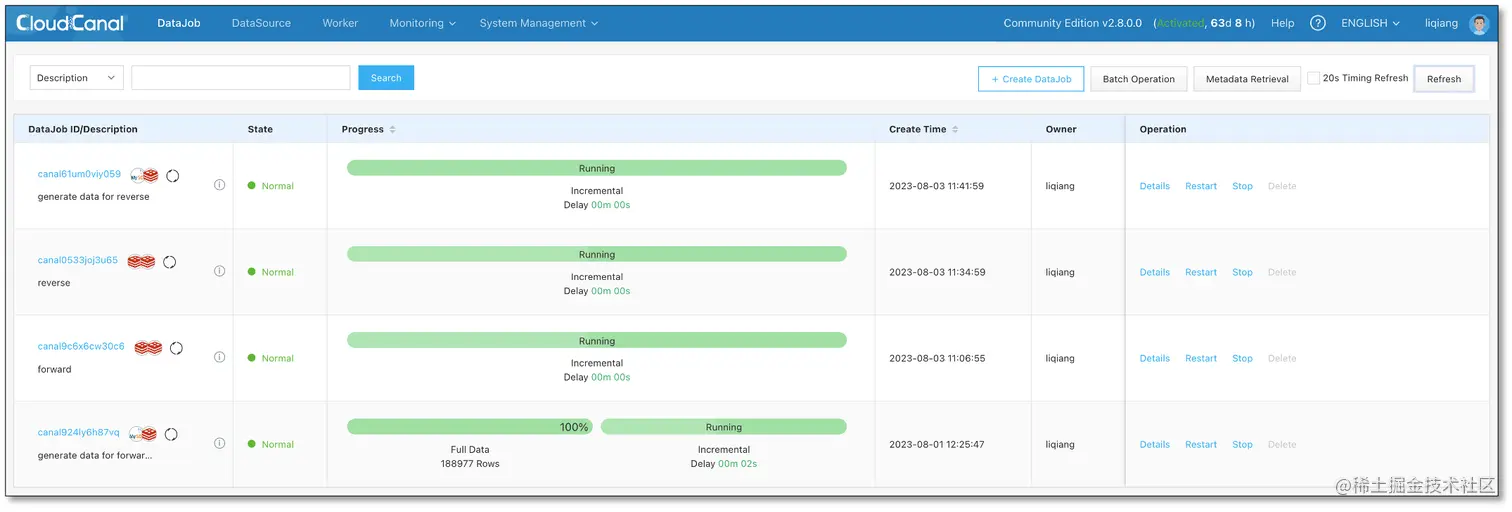The image size is (1512, 512).
Task: Open info icon for canal924ly6h87vq job
Action: pyautogui.click(x=219, y=443)
